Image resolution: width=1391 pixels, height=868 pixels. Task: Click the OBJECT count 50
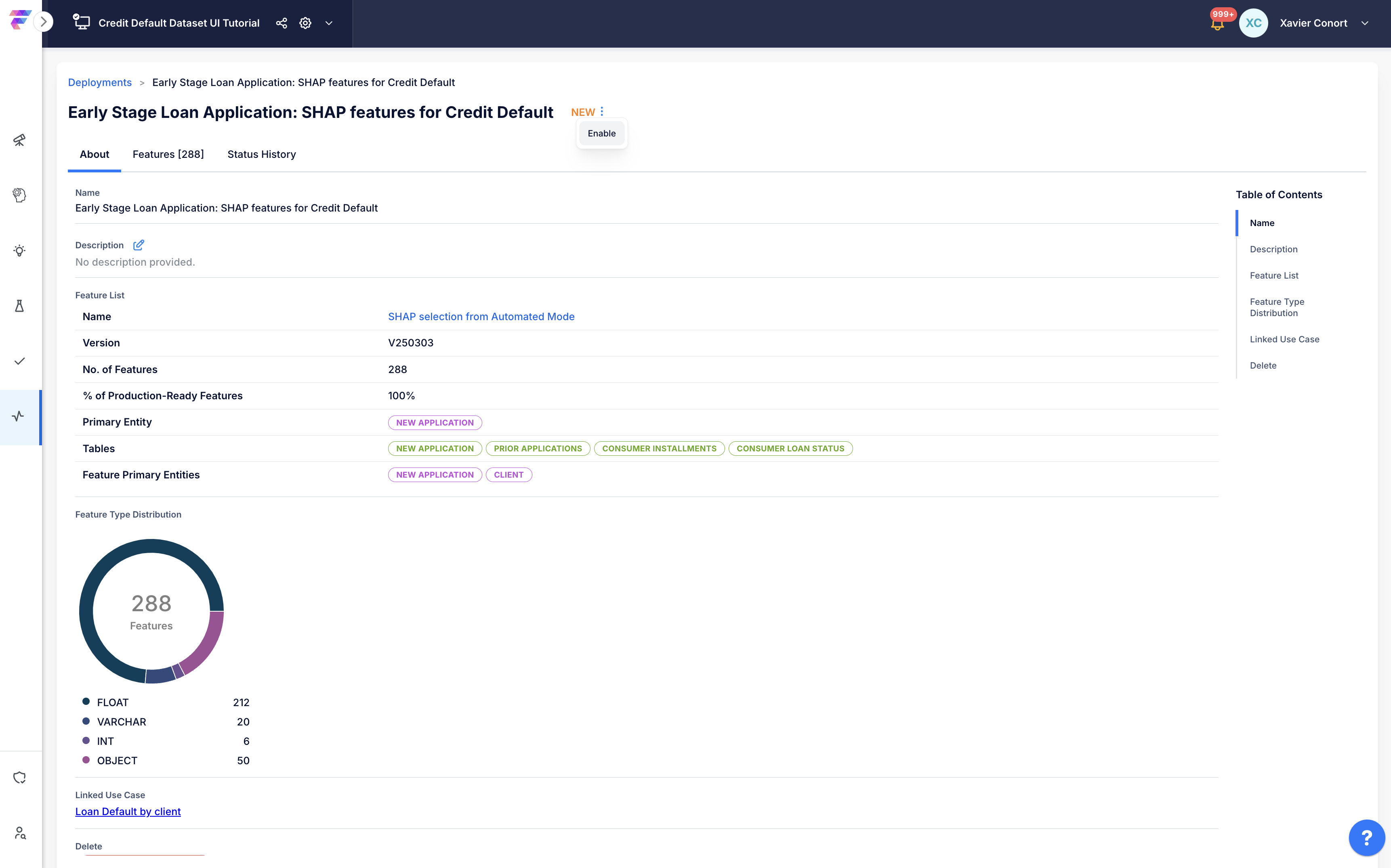[x=243, y=760]
